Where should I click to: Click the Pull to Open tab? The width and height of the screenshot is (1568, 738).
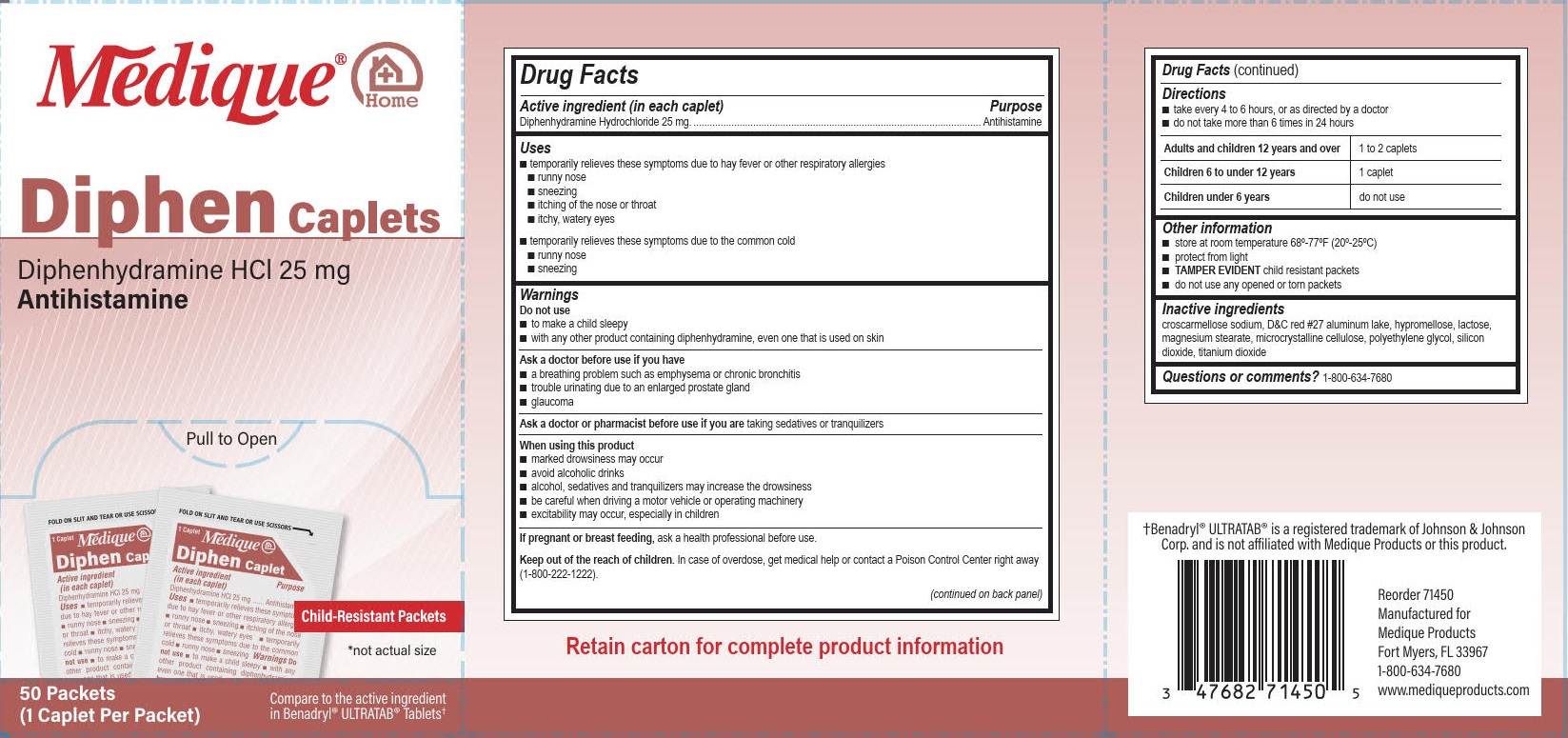[x=231, y=439]
